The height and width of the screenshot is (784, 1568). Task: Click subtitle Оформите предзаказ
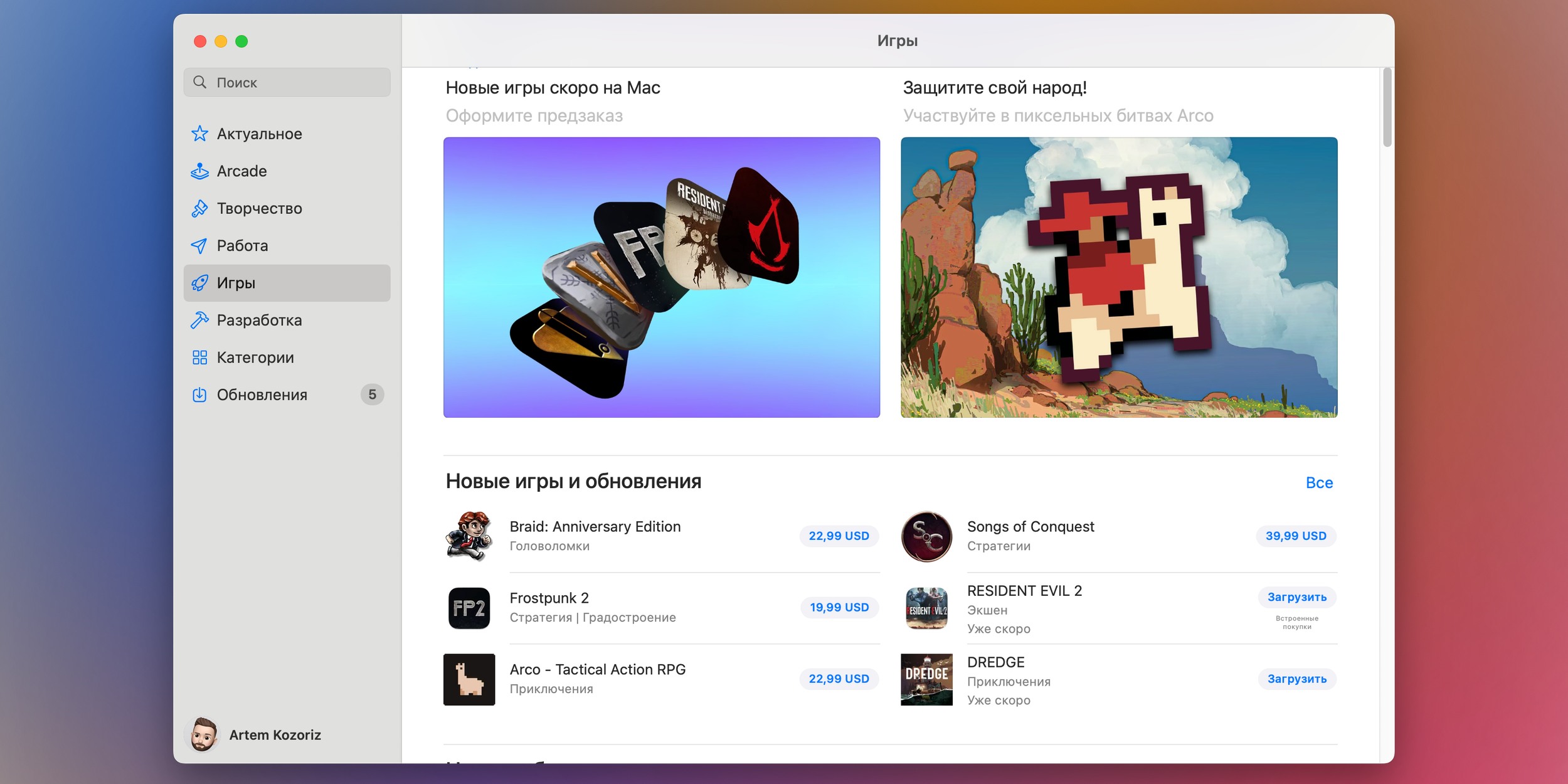point(534,116)
